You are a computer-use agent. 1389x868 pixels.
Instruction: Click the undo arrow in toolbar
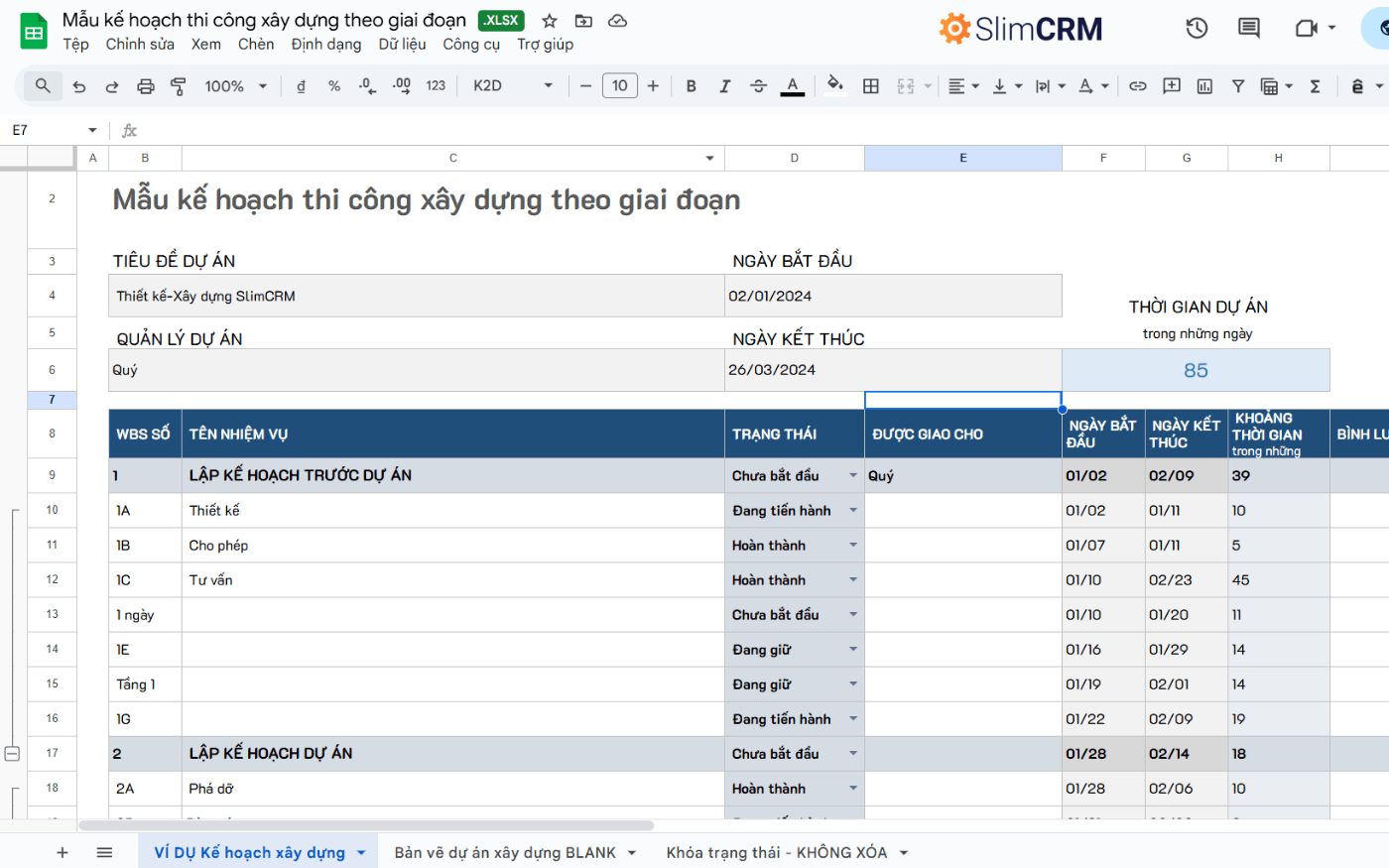tap(79, 86)
